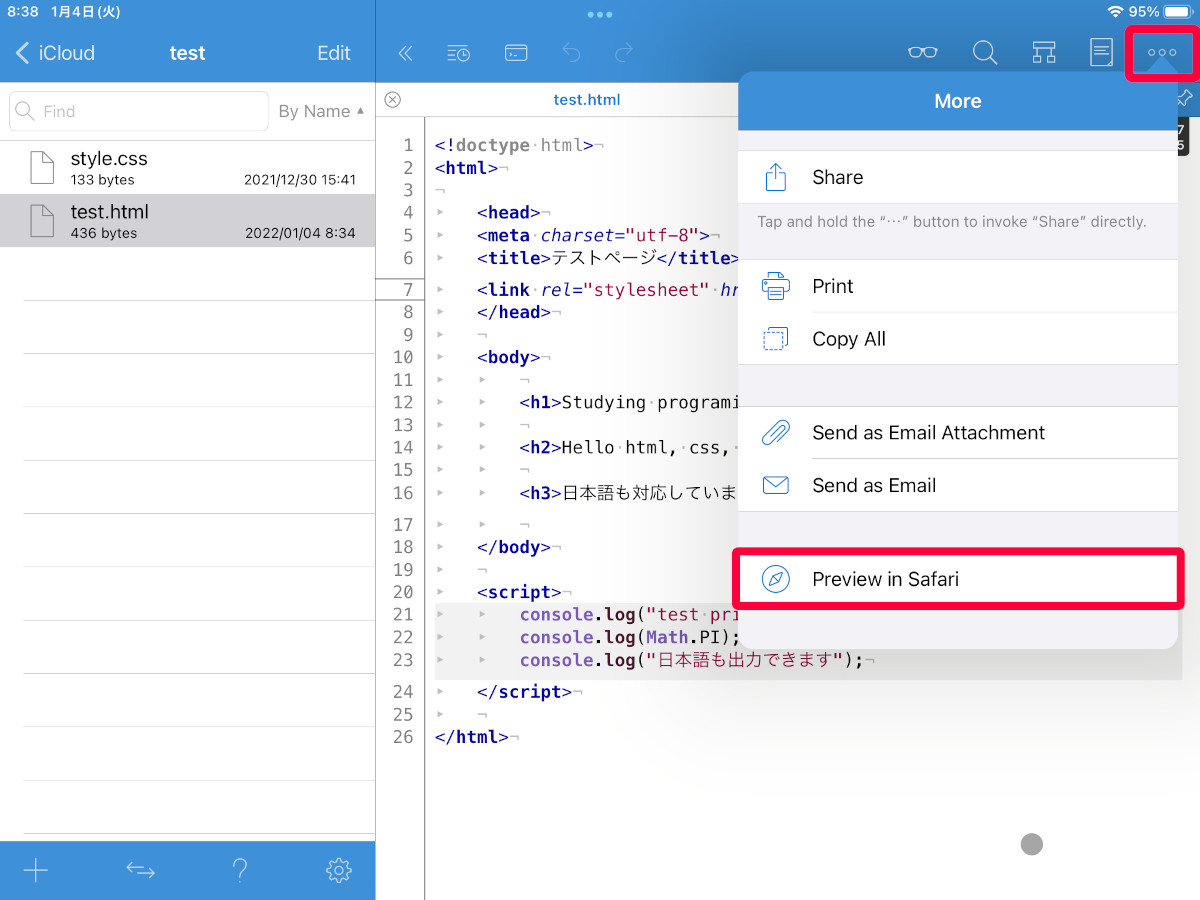Open the symbol structure list icon
The height and width of the screenshot is (900, 1200).
click(x=1044, y=53)
